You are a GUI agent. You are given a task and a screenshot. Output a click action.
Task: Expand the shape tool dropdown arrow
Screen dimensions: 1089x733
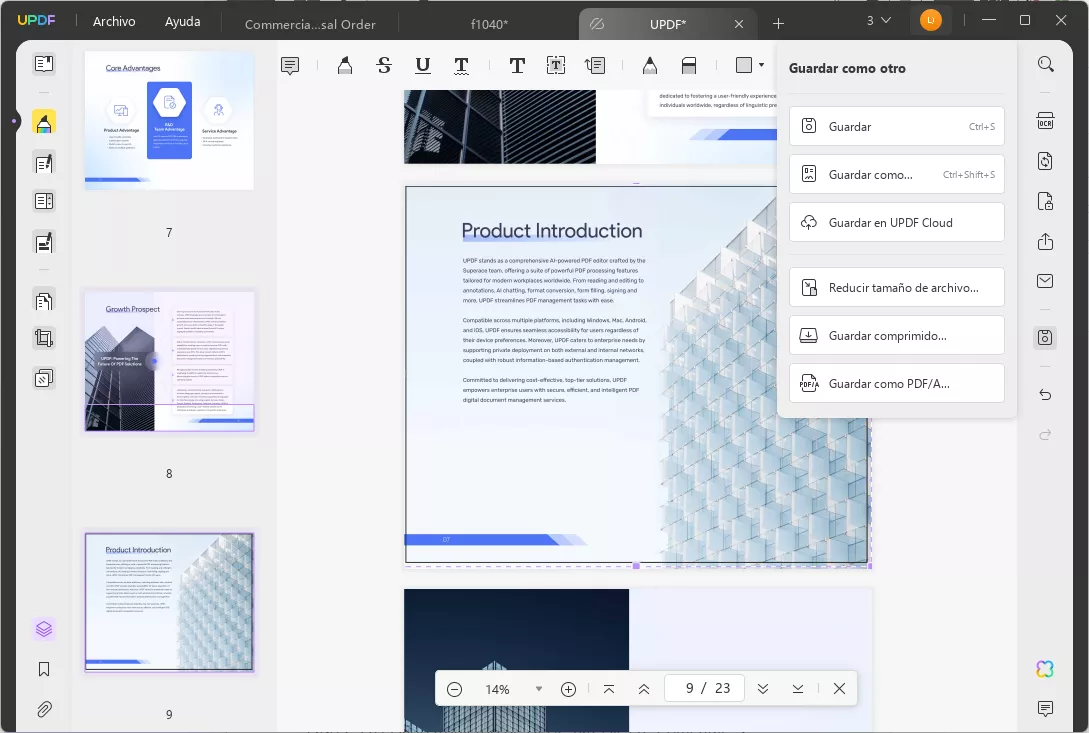click(762, 65)
